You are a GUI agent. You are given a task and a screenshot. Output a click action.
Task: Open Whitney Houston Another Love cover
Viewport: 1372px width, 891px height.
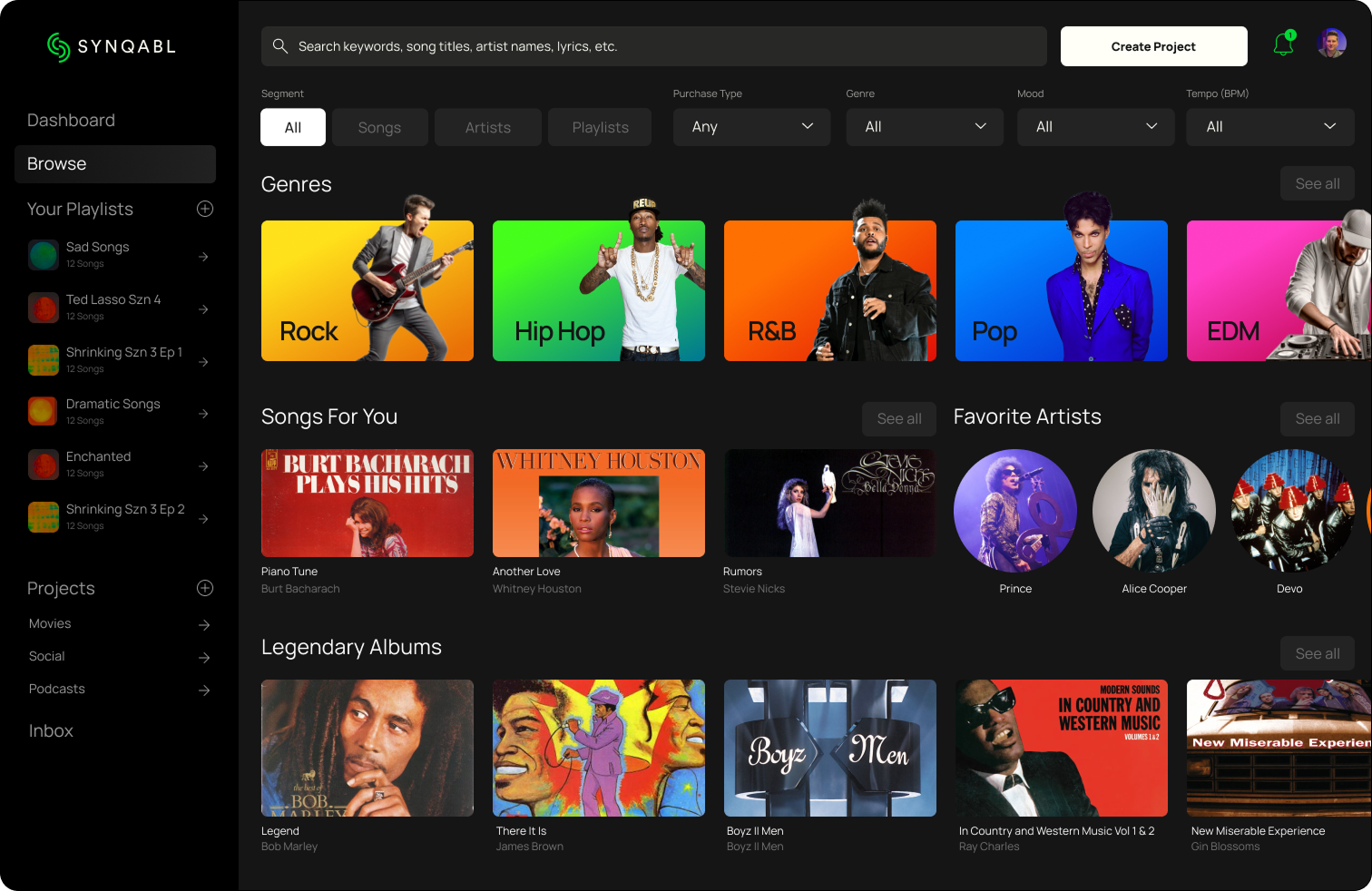(599, 503)
